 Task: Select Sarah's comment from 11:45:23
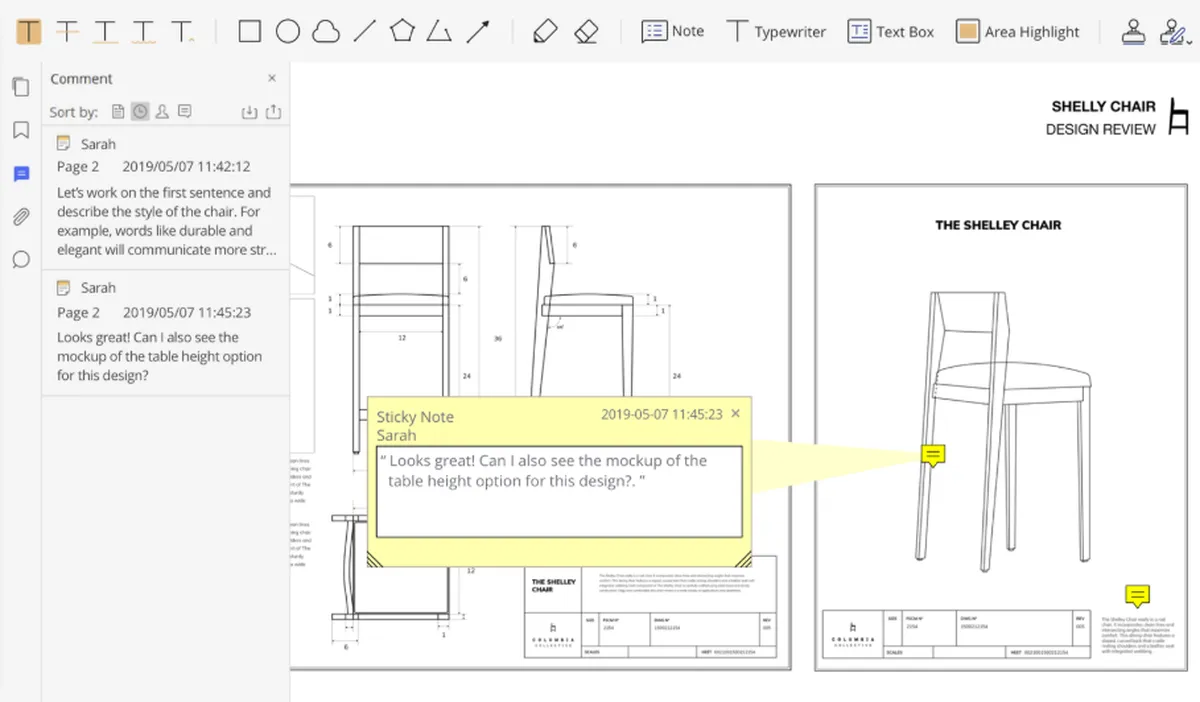click(166, 332)
